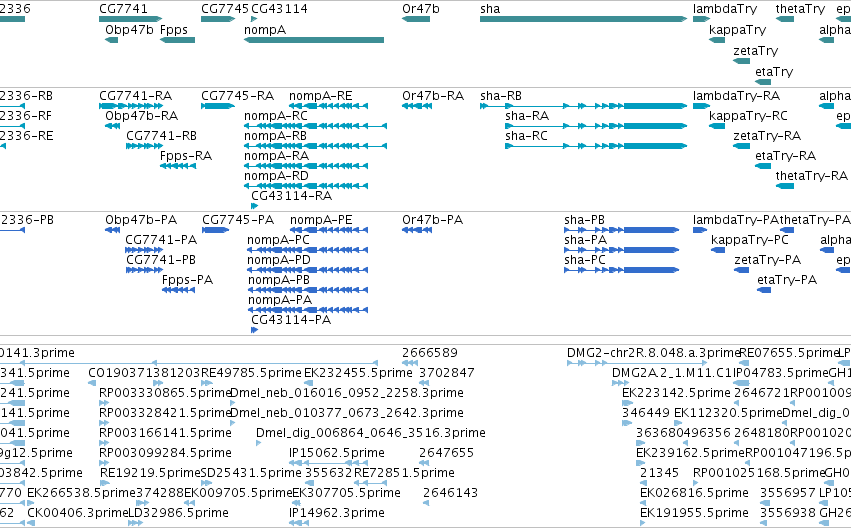
Task: Click the zetaTry-PA protein label
Action: [767, 260]
